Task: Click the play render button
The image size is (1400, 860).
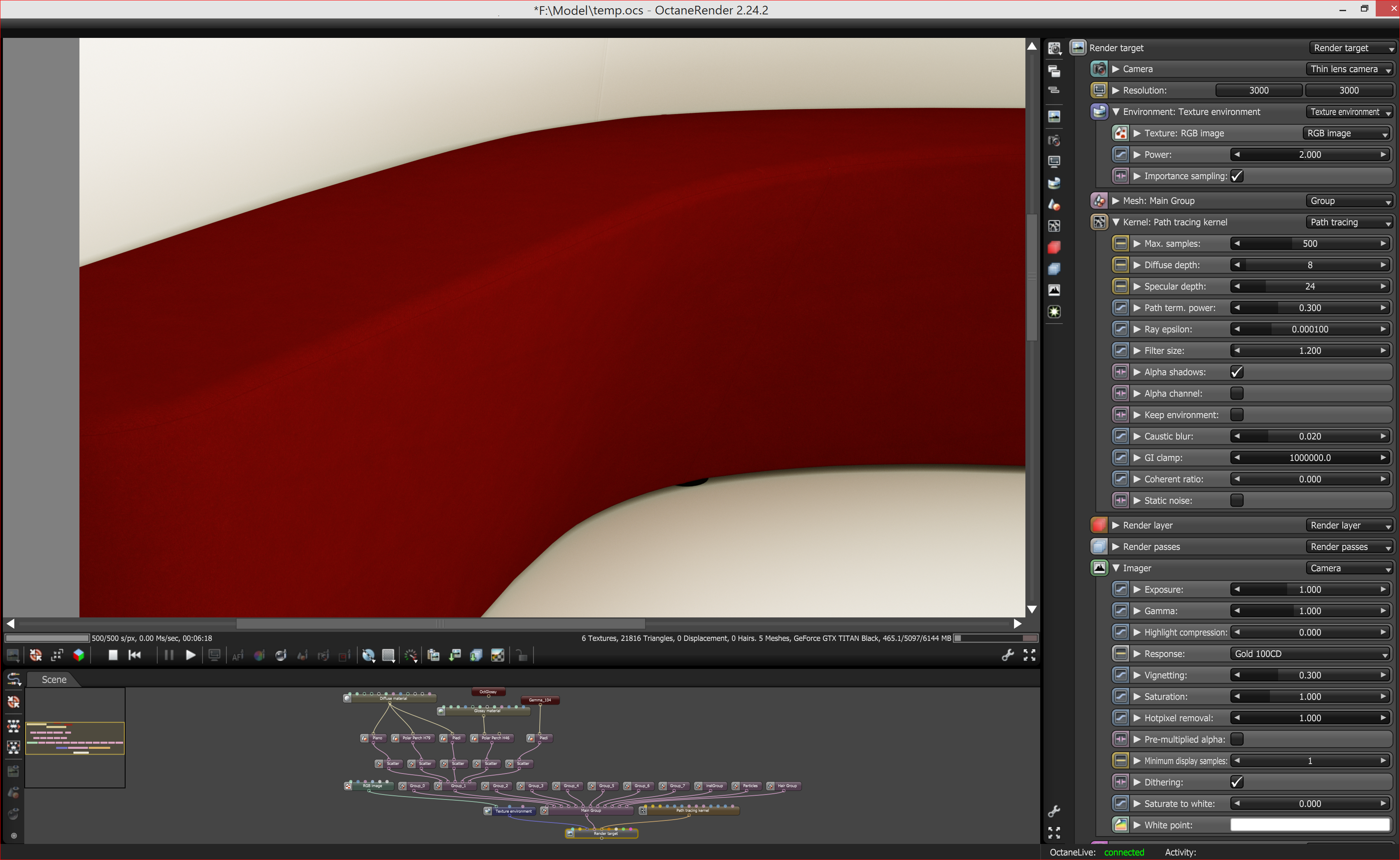Action: 191,655
